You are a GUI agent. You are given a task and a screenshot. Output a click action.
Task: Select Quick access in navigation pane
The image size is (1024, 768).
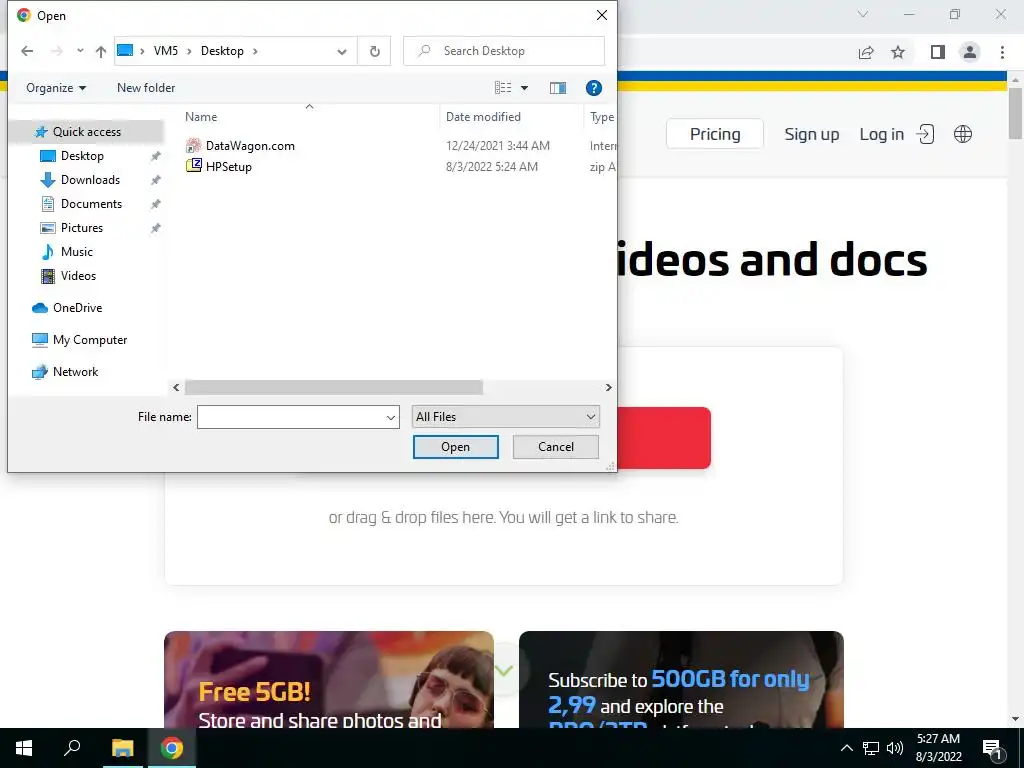(x=86, y=132)
